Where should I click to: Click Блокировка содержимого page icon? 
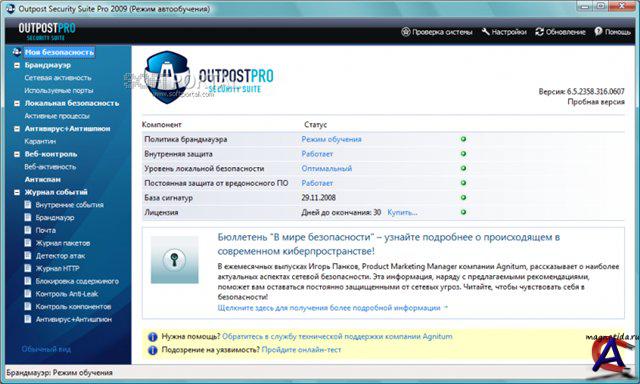[x=28, y=281]
